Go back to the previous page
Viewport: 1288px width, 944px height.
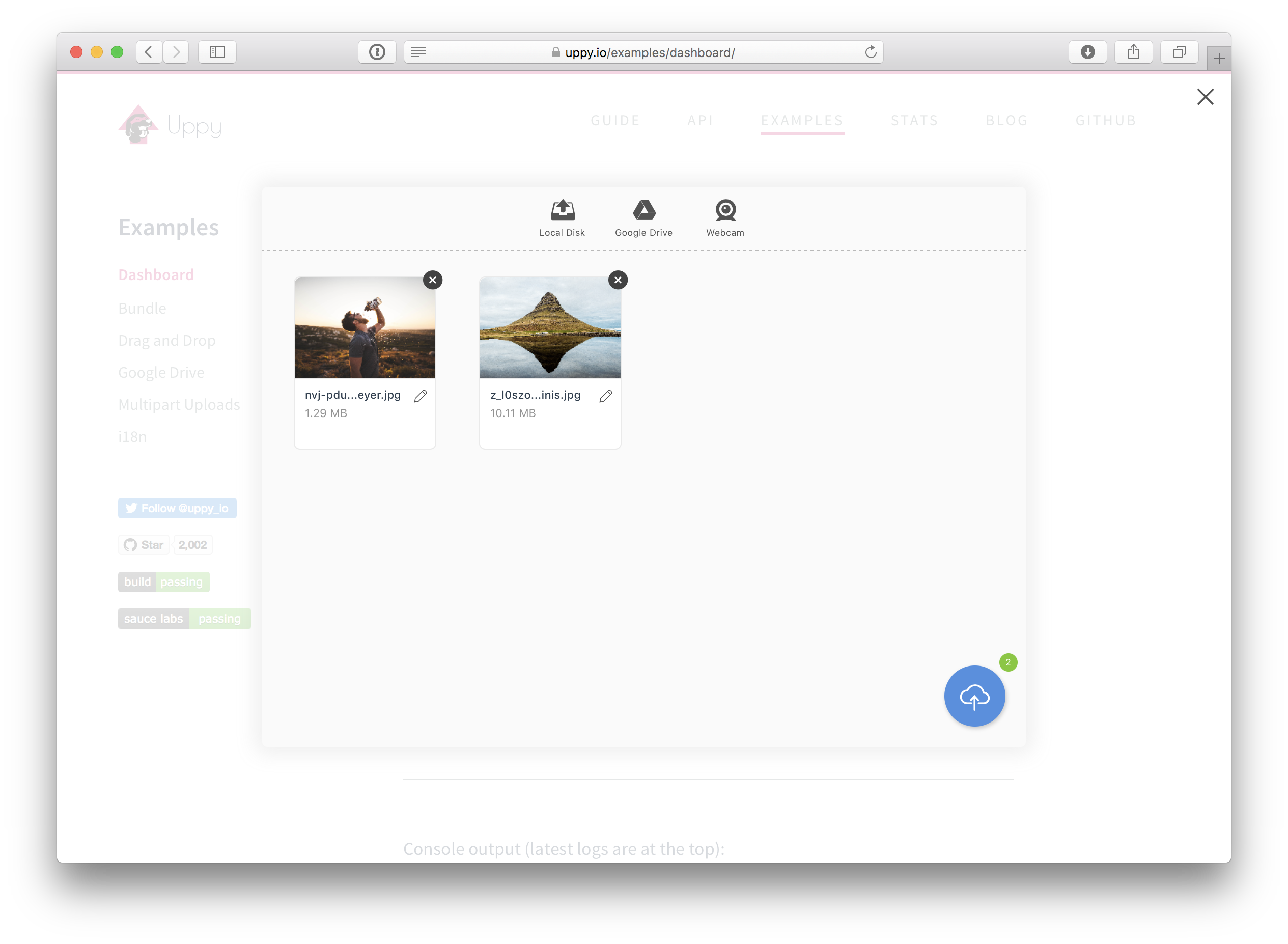[x=149, y=52]
